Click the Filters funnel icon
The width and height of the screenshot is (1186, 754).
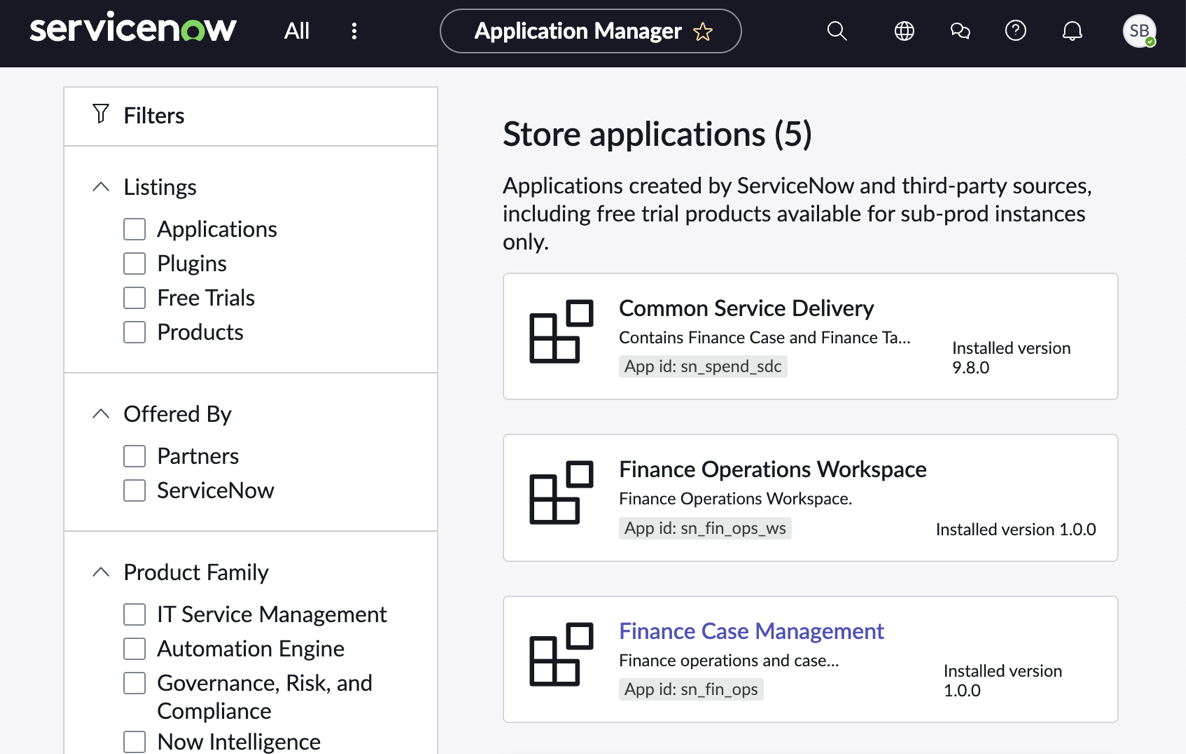[x=101, y=114]
